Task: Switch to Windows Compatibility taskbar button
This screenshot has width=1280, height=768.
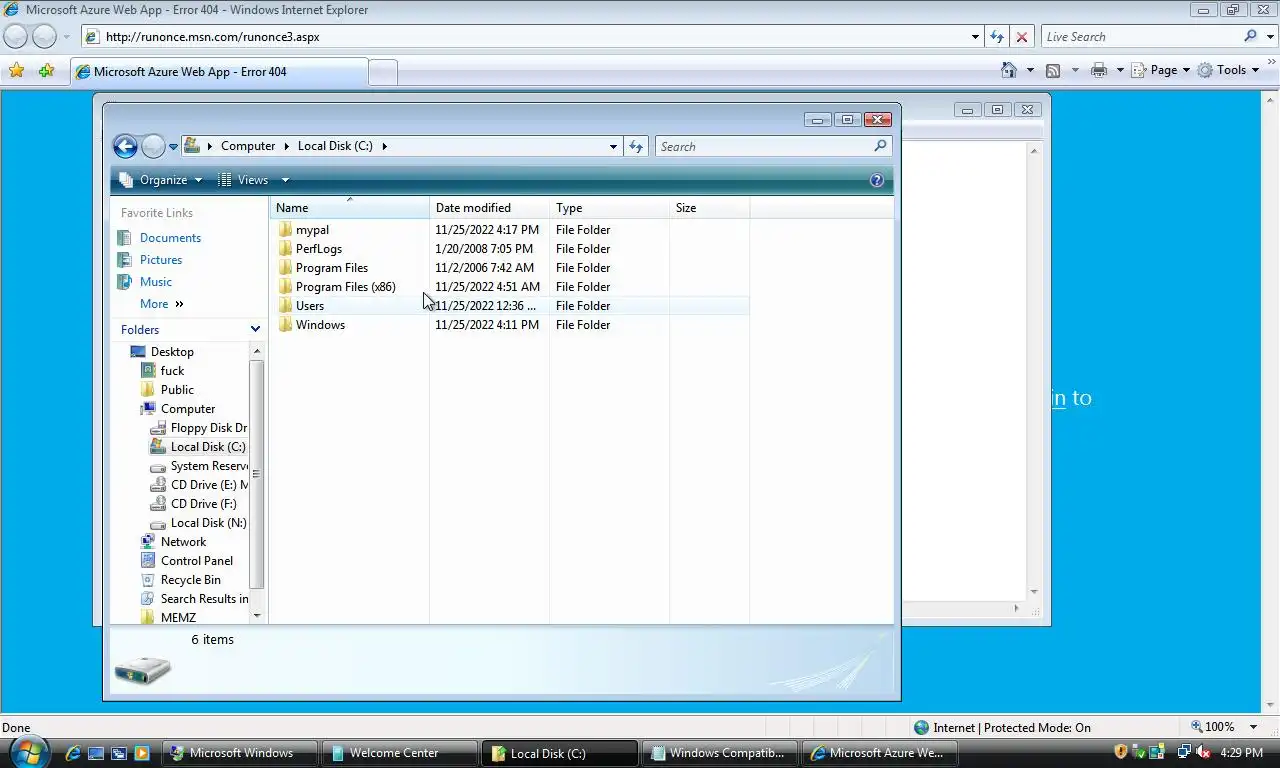Action: pyautogui.click(x=721, y=753)
